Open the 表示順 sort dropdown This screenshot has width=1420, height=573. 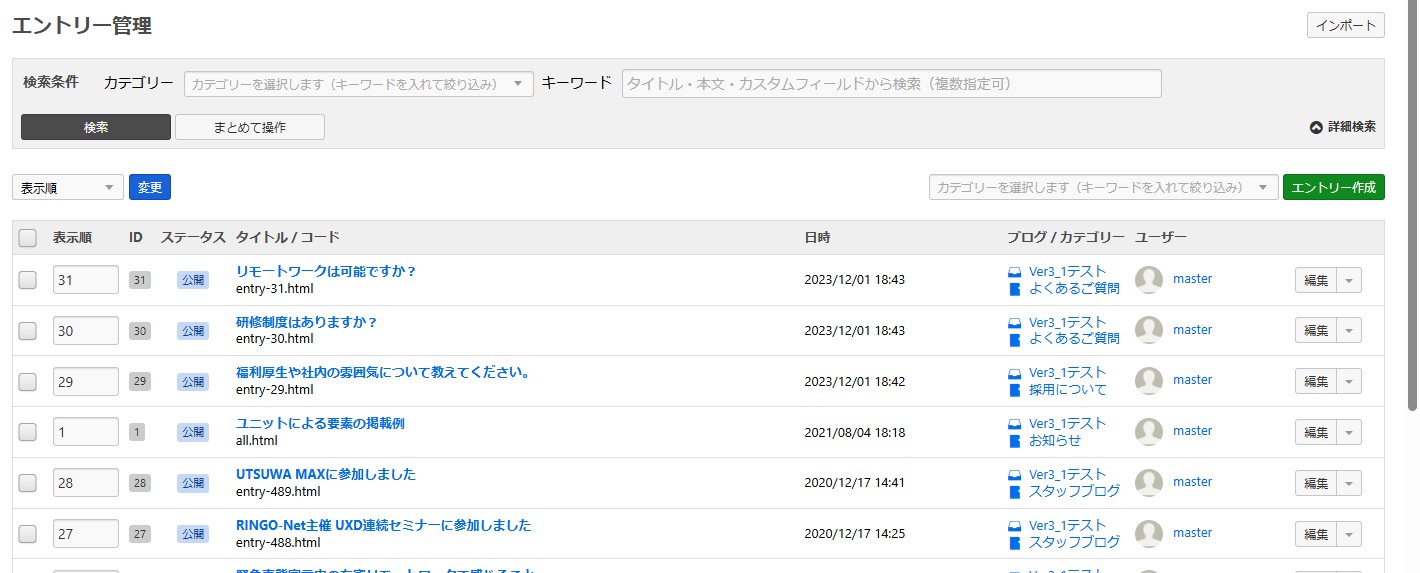[68, 187]
